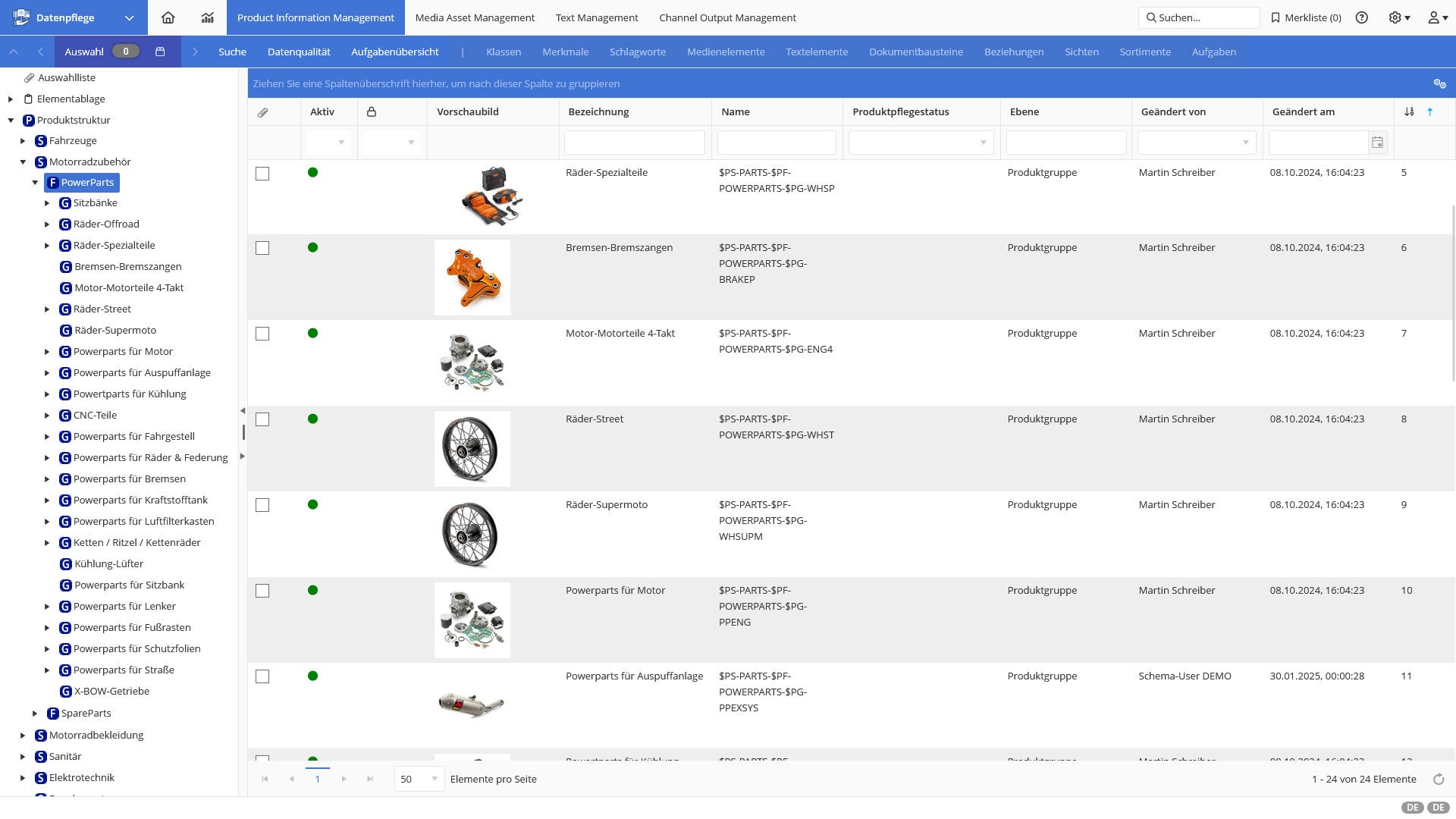Open the analytics chart icon
The height and width of the screenshot is (819, 1456).
coord(207,17)
